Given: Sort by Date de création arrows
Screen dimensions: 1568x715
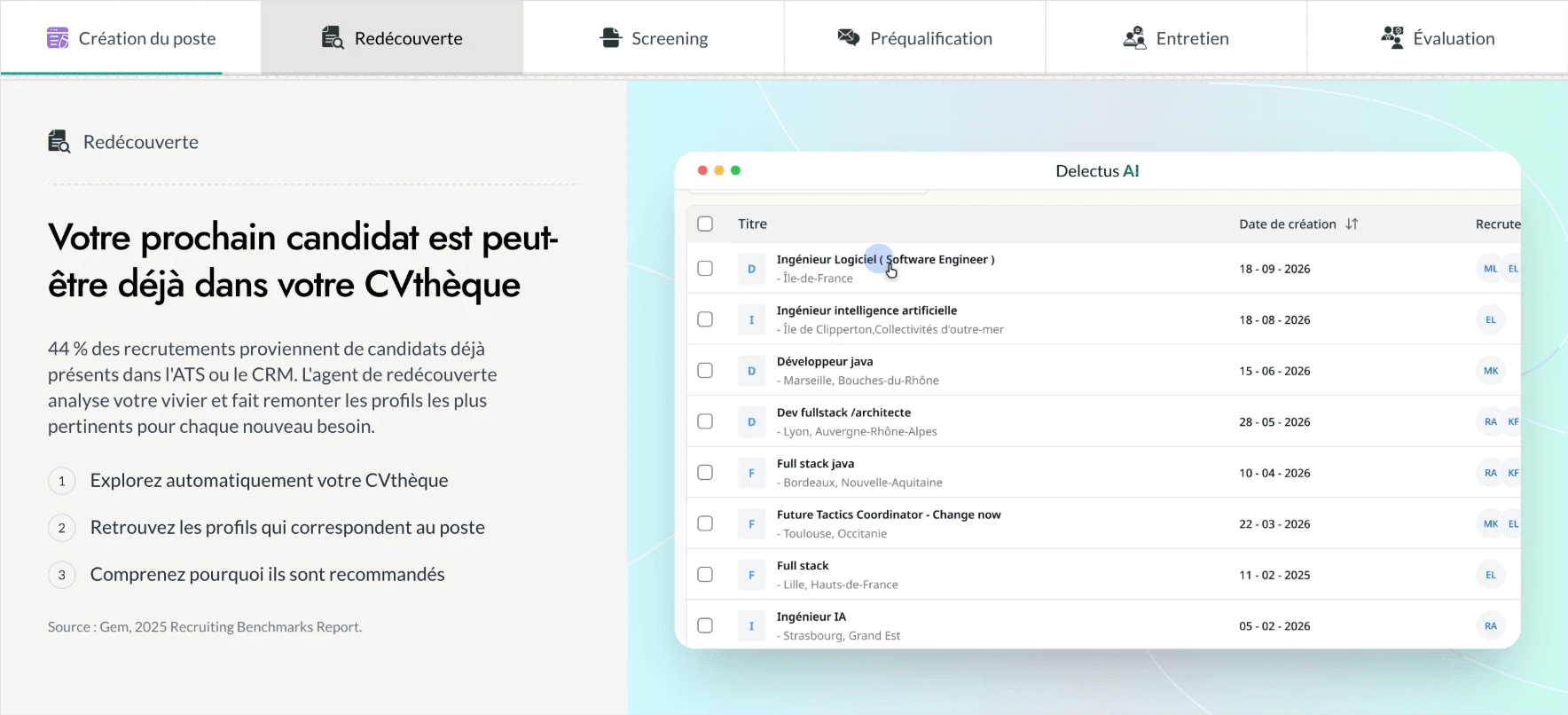Looking at the screenshot, I should point(1352,224).
